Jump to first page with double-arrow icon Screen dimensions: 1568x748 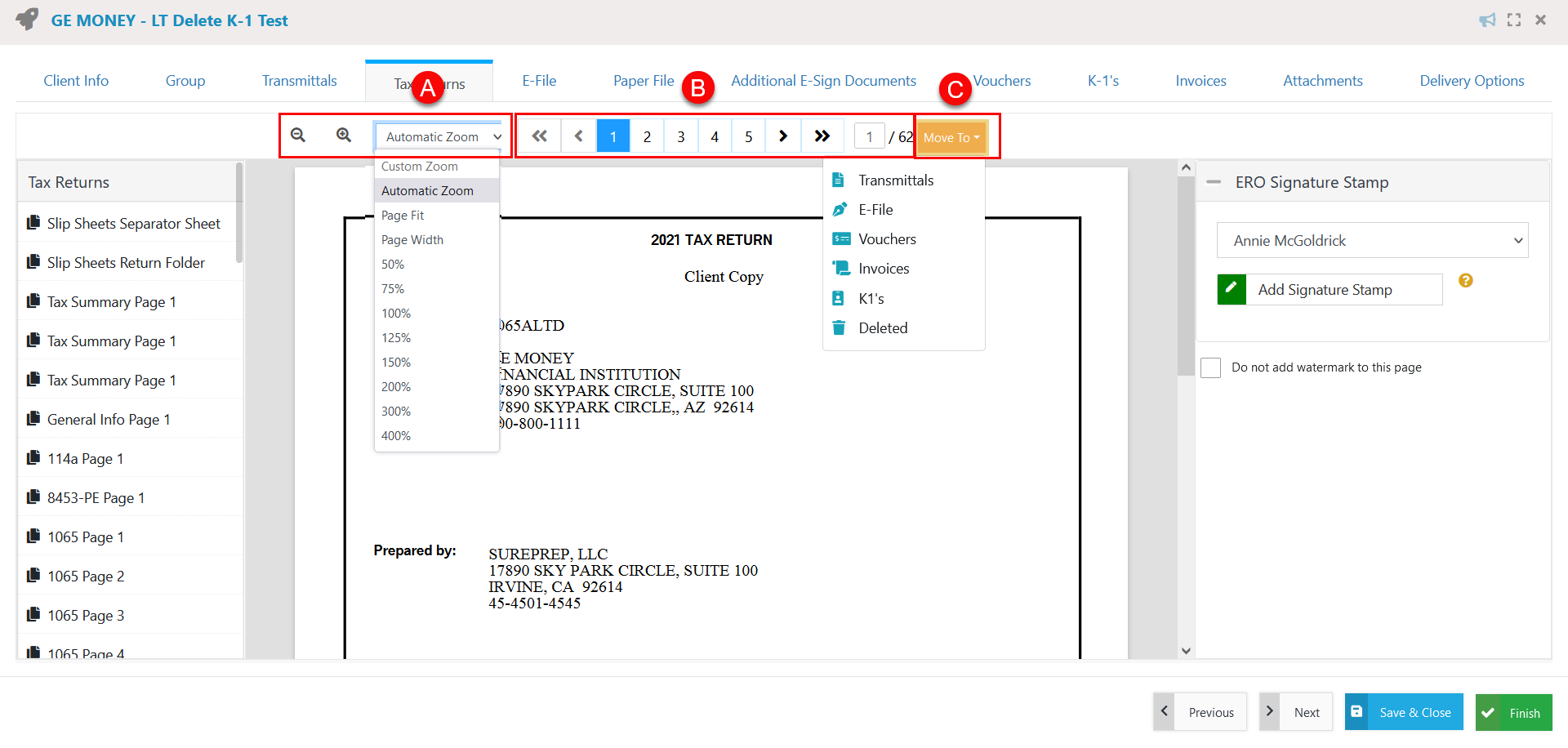539,136
